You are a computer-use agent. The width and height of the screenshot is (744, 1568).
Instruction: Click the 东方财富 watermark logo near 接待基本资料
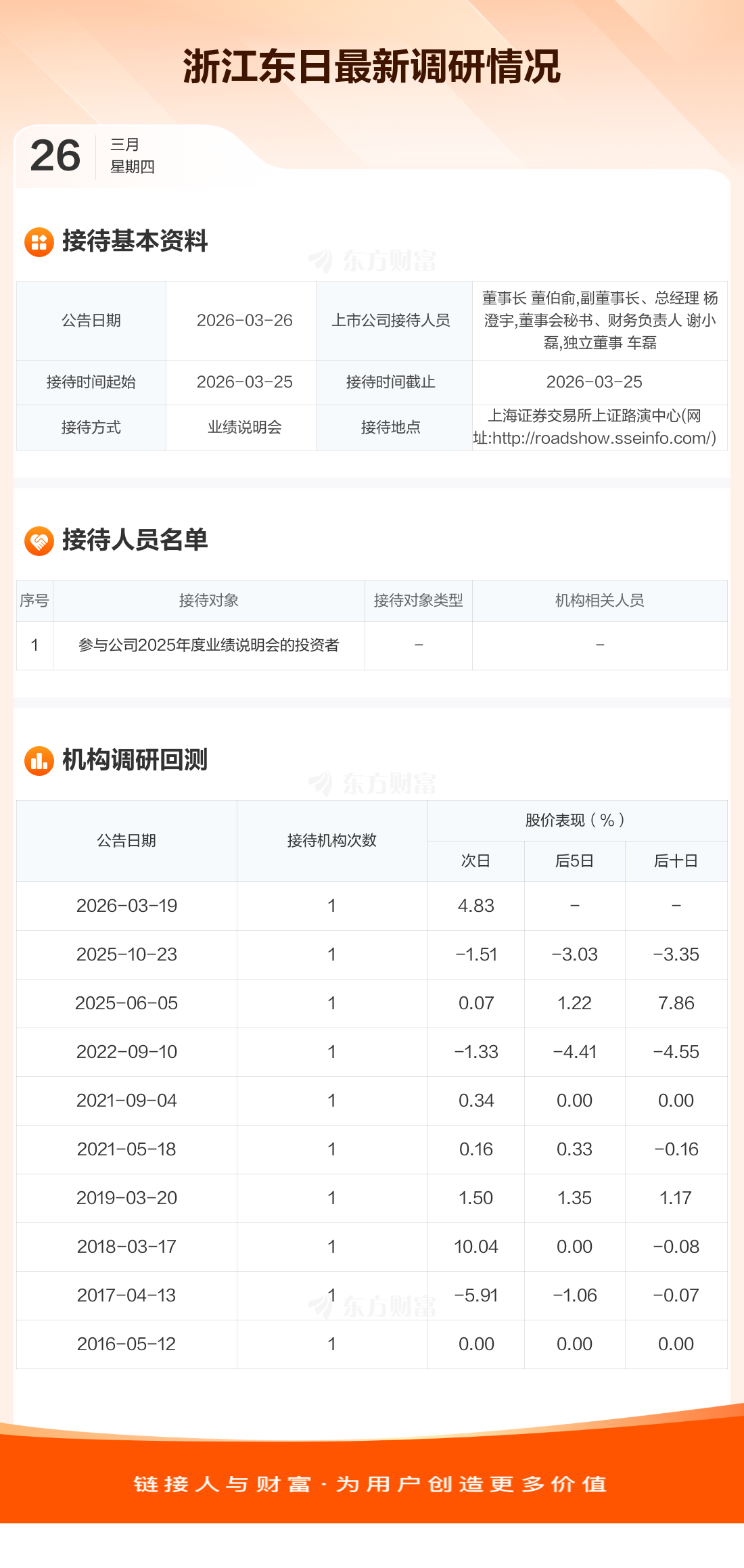tap(372, 261)
